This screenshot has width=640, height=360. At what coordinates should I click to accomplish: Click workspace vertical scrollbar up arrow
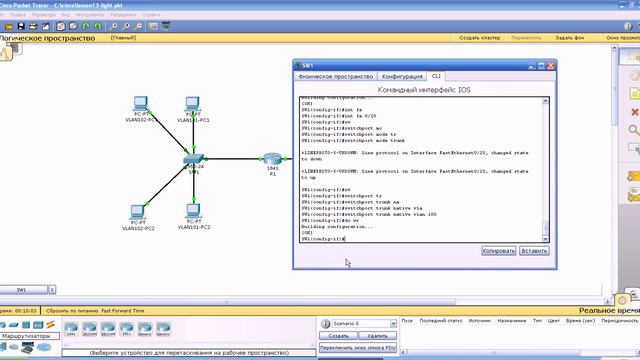coord(614,48)
